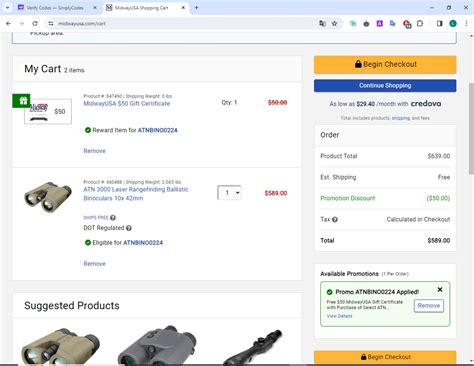Image resolution: width=474 pixels, height=366 pixels.
Task: Click the My Cart heading
Action: [x=43, y=69]
